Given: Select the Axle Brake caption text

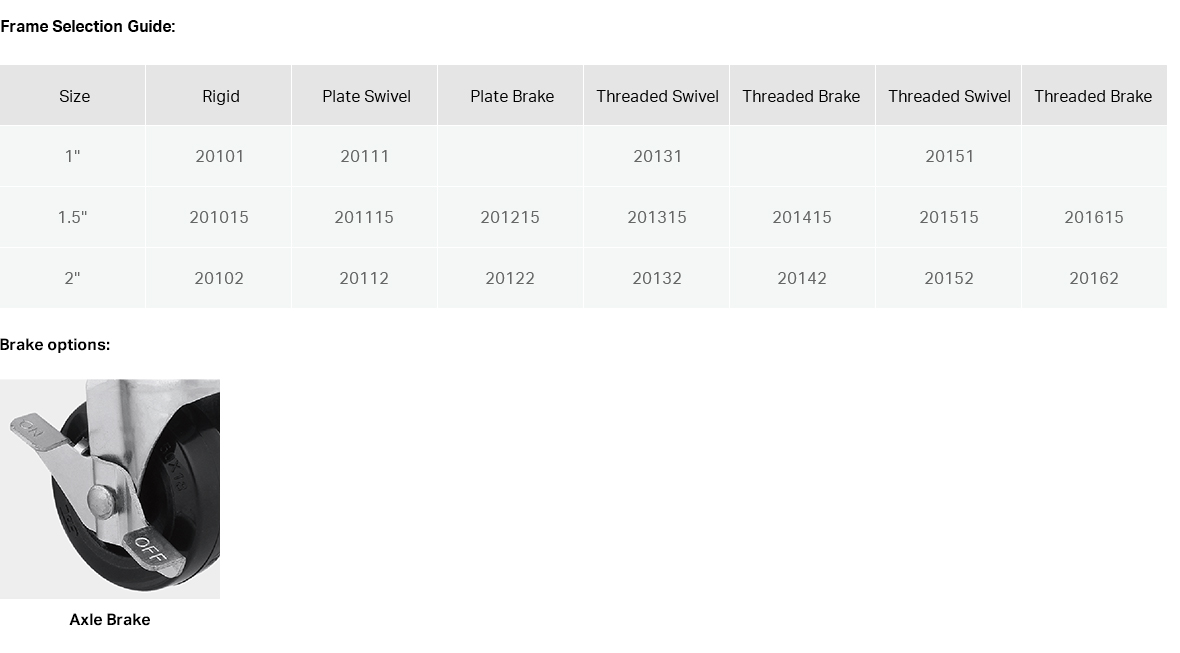Looking at the screenshot, I should click(110, 619).
